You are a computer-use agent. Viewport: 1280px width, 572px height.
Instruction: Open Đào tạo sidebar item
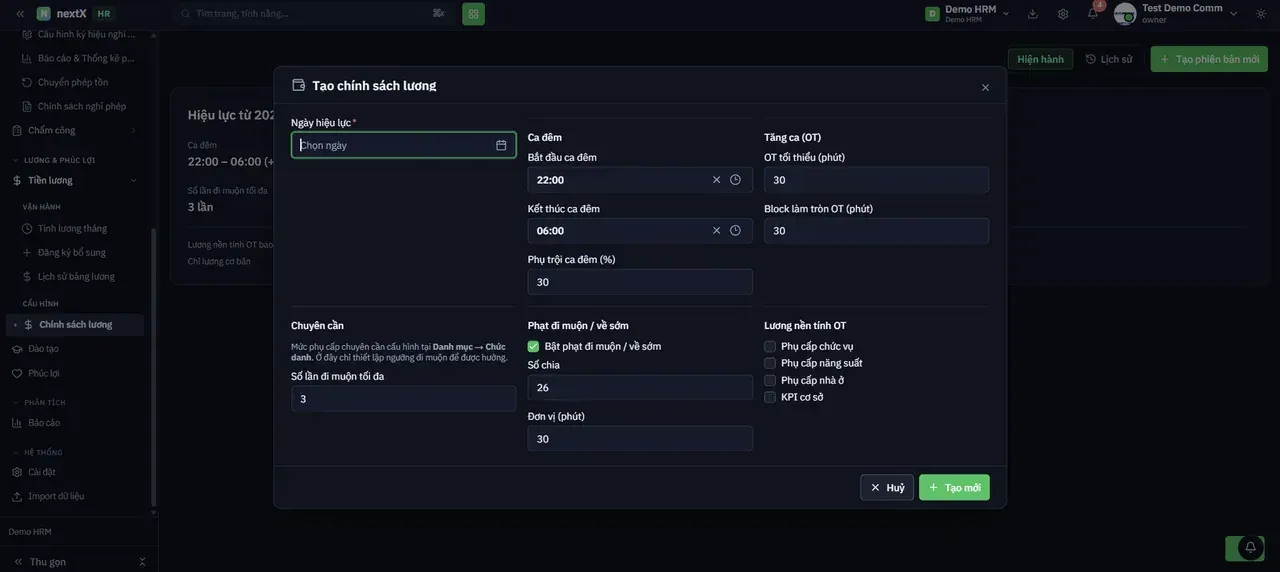[75, 349]
